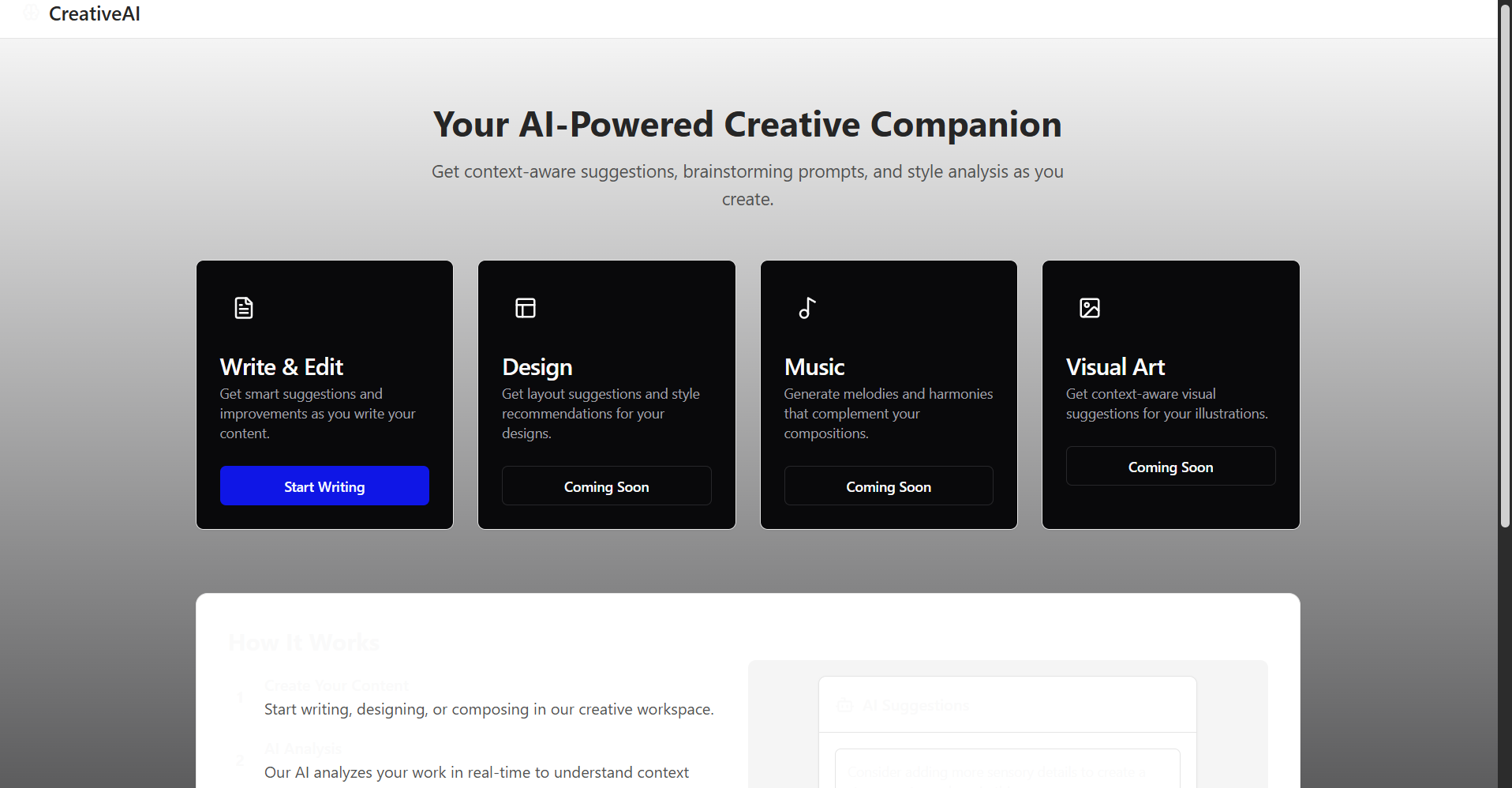Click the 'Write & Edit' card title
Image resolution: width=1512 pixels, height=788 pixels.
[x=282, y=367]
